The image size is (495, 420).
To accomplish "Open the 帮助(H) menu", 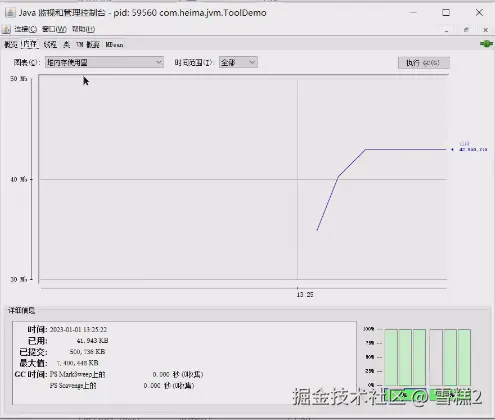I will click(x=83, y=29).
